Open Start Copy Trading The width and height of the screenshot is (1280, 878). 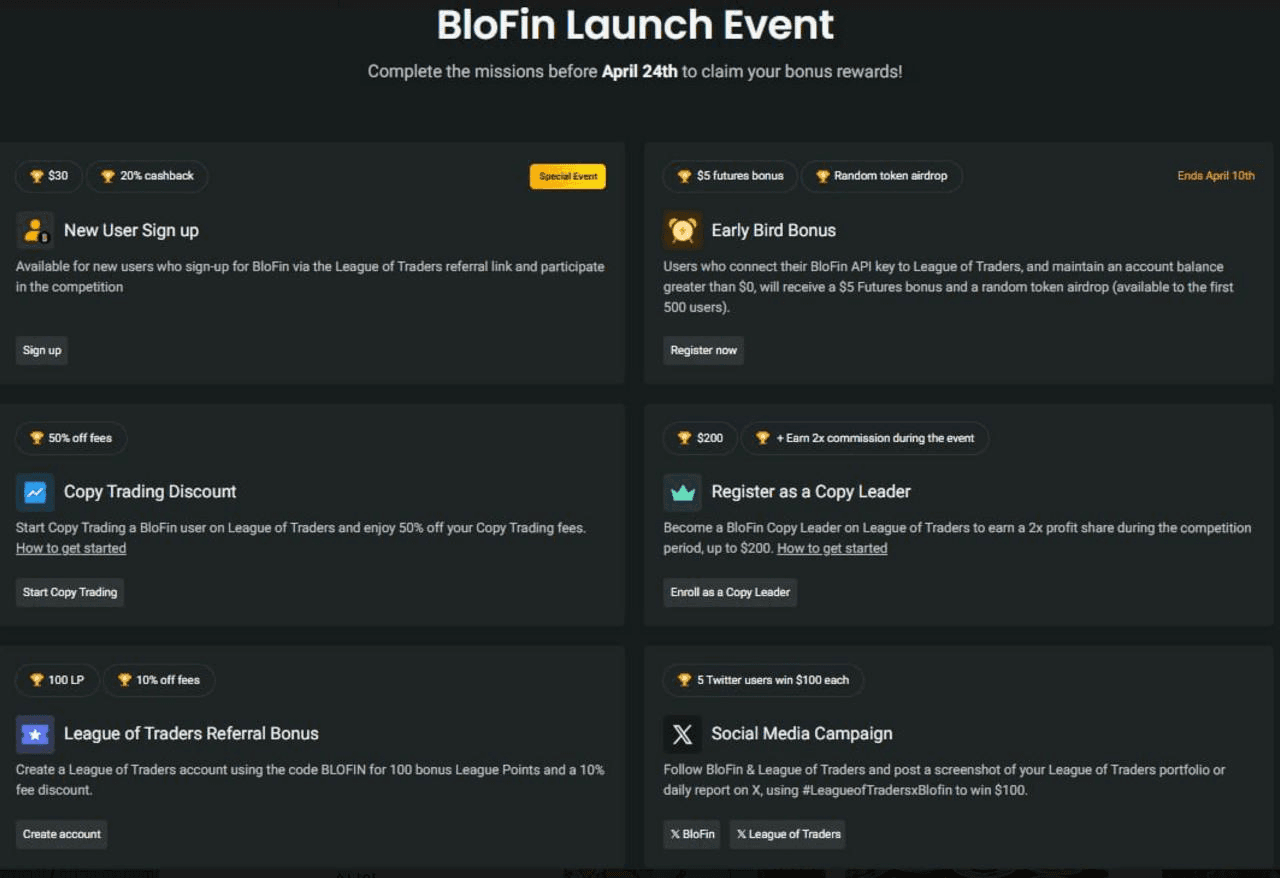(x=70, y=592)
